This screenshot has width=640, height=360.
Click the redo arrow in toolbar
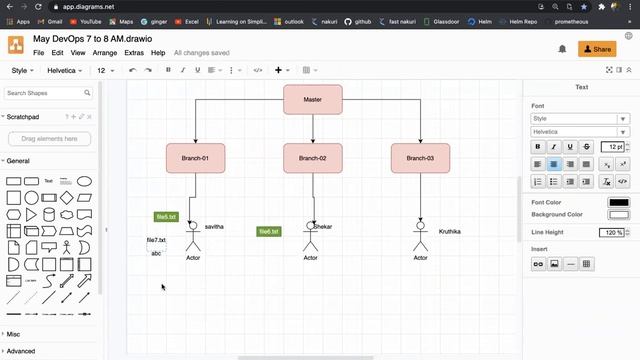pyautogui.click(x=148, y=70)
